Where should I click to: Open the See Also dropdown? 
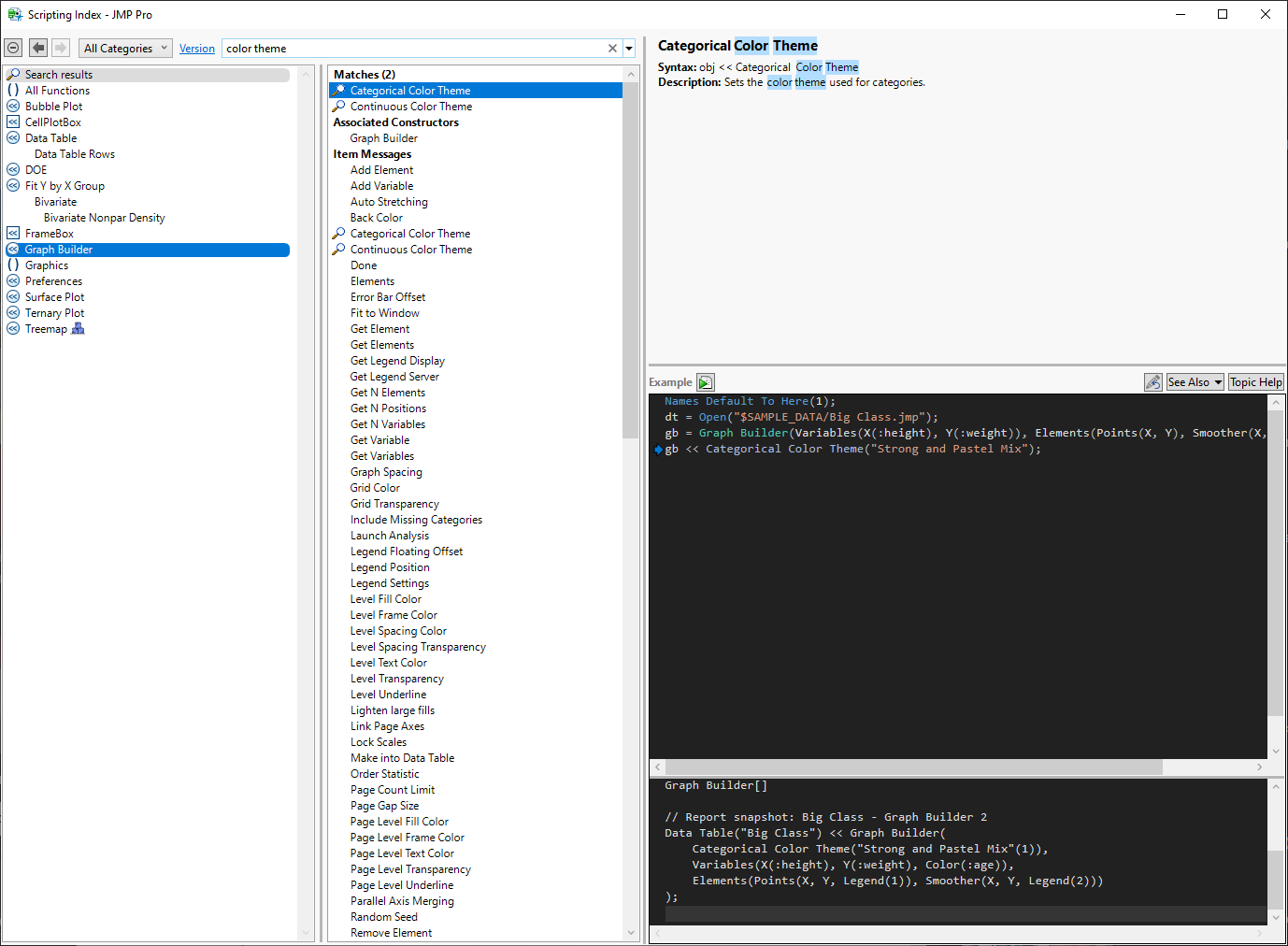1195,382
